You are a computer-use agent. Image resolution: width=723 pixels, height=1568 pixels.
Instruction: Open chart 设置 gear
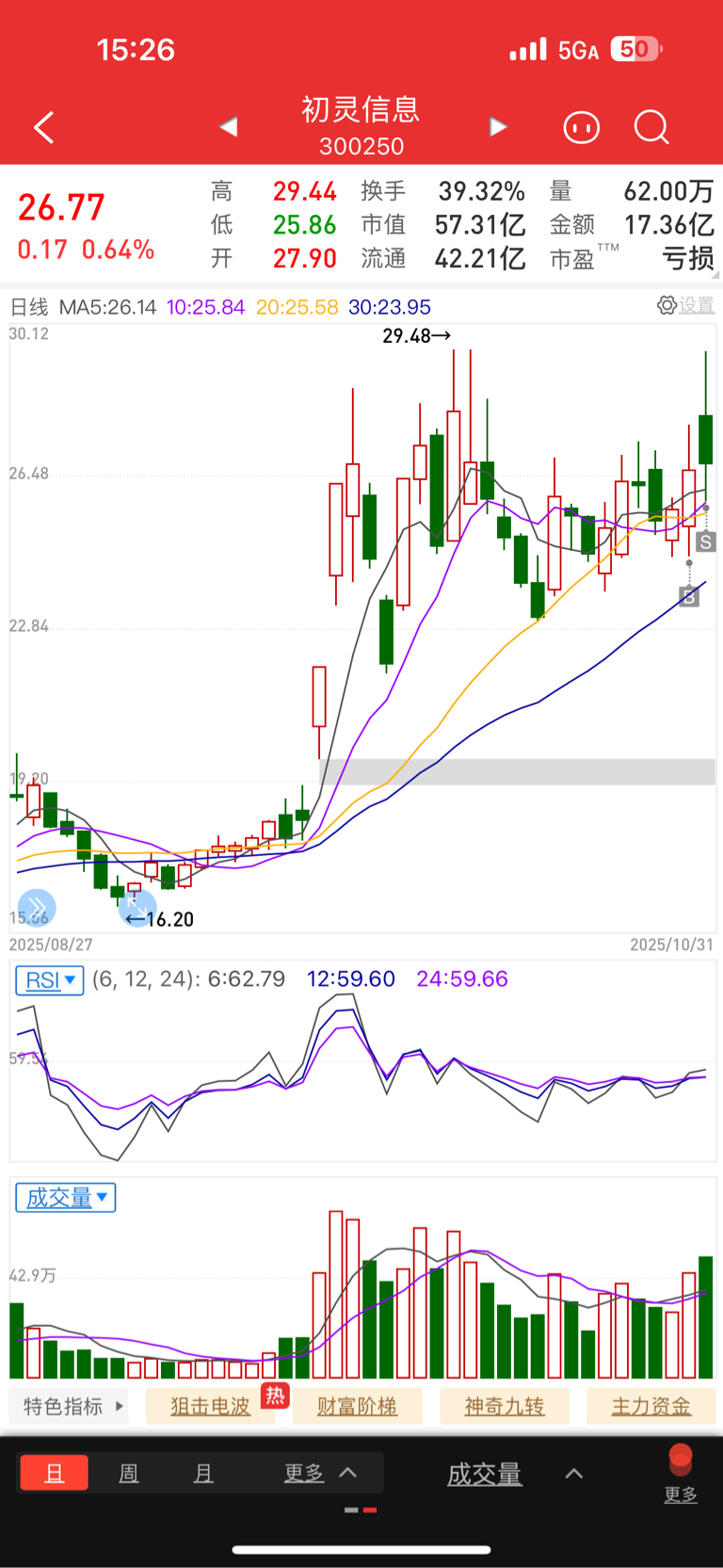(x=685, y=305)
